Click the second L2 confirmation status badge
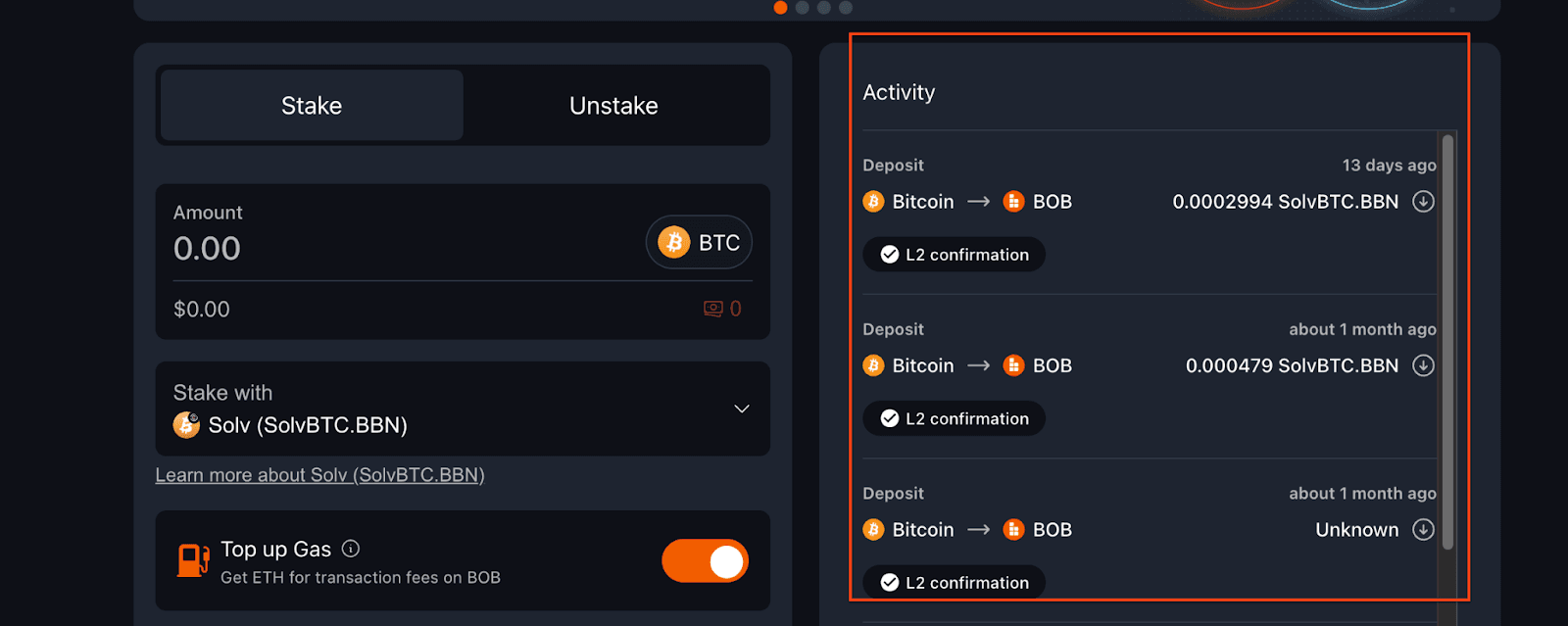Screen dimensions: 1568x626 (954, 419)
